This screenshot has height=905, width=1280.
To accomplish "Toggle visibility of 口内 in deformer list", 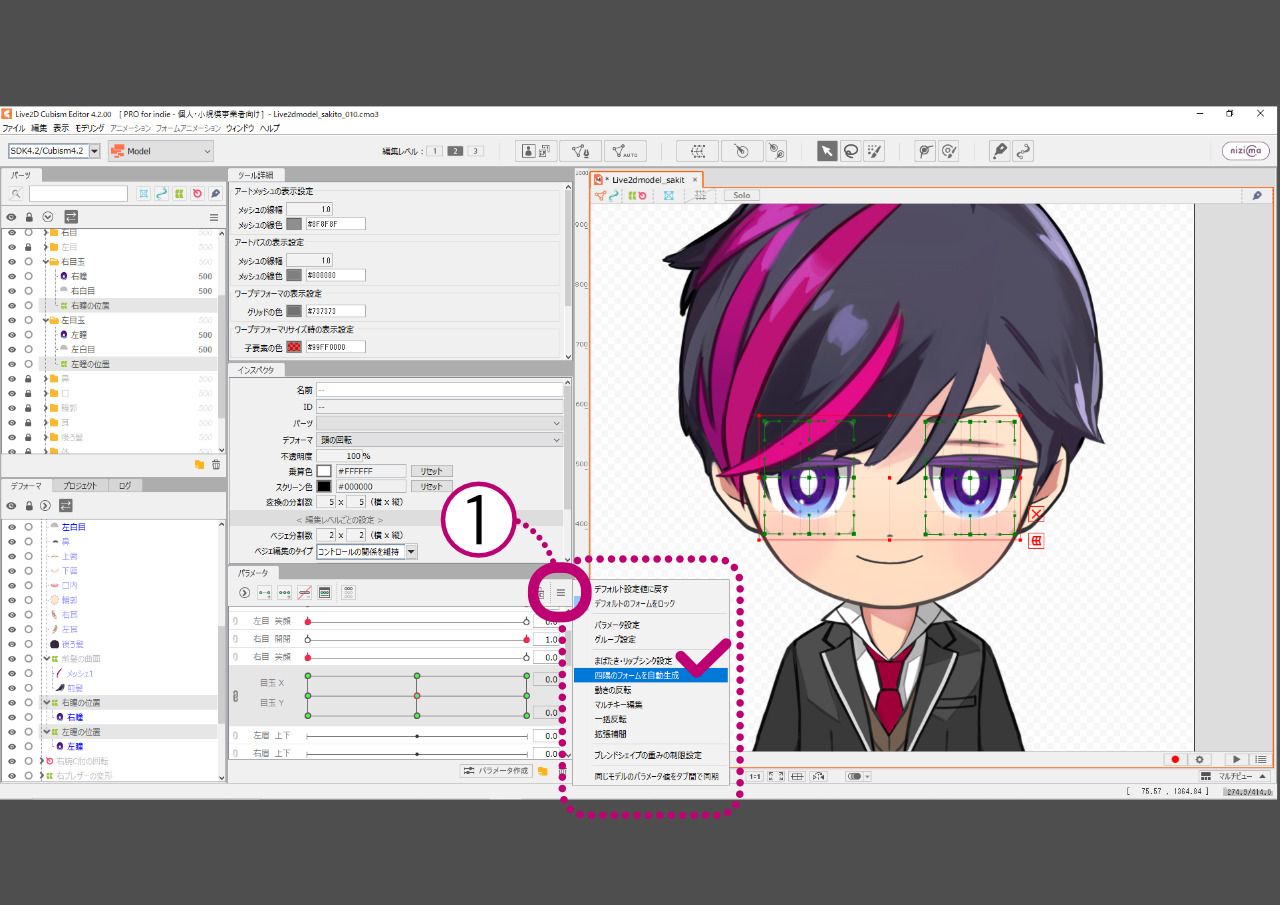I will click(x=12, y=585).
